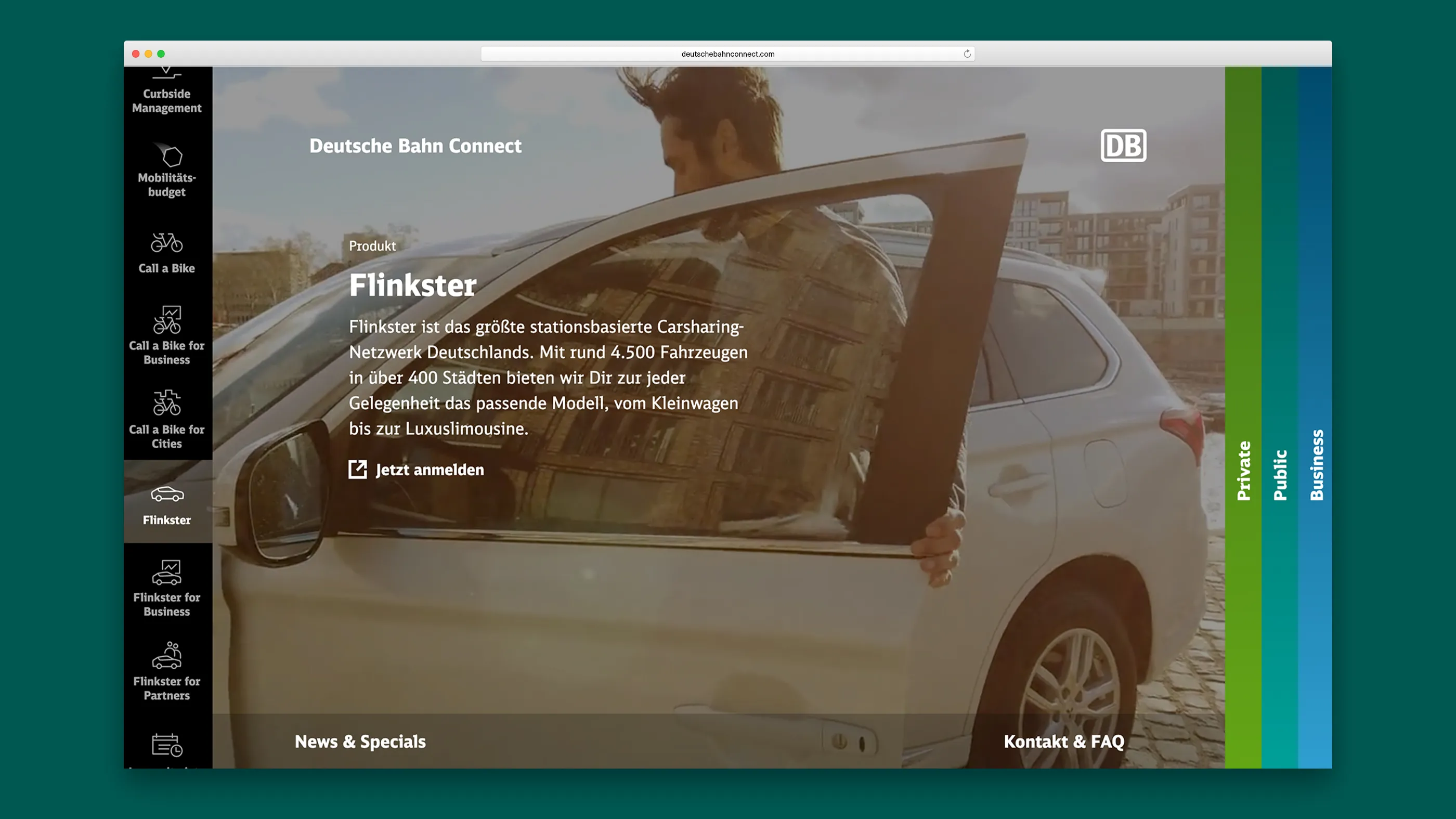Open Kontakt & FAQ section
The image size is (1456, 819).
1064,742
